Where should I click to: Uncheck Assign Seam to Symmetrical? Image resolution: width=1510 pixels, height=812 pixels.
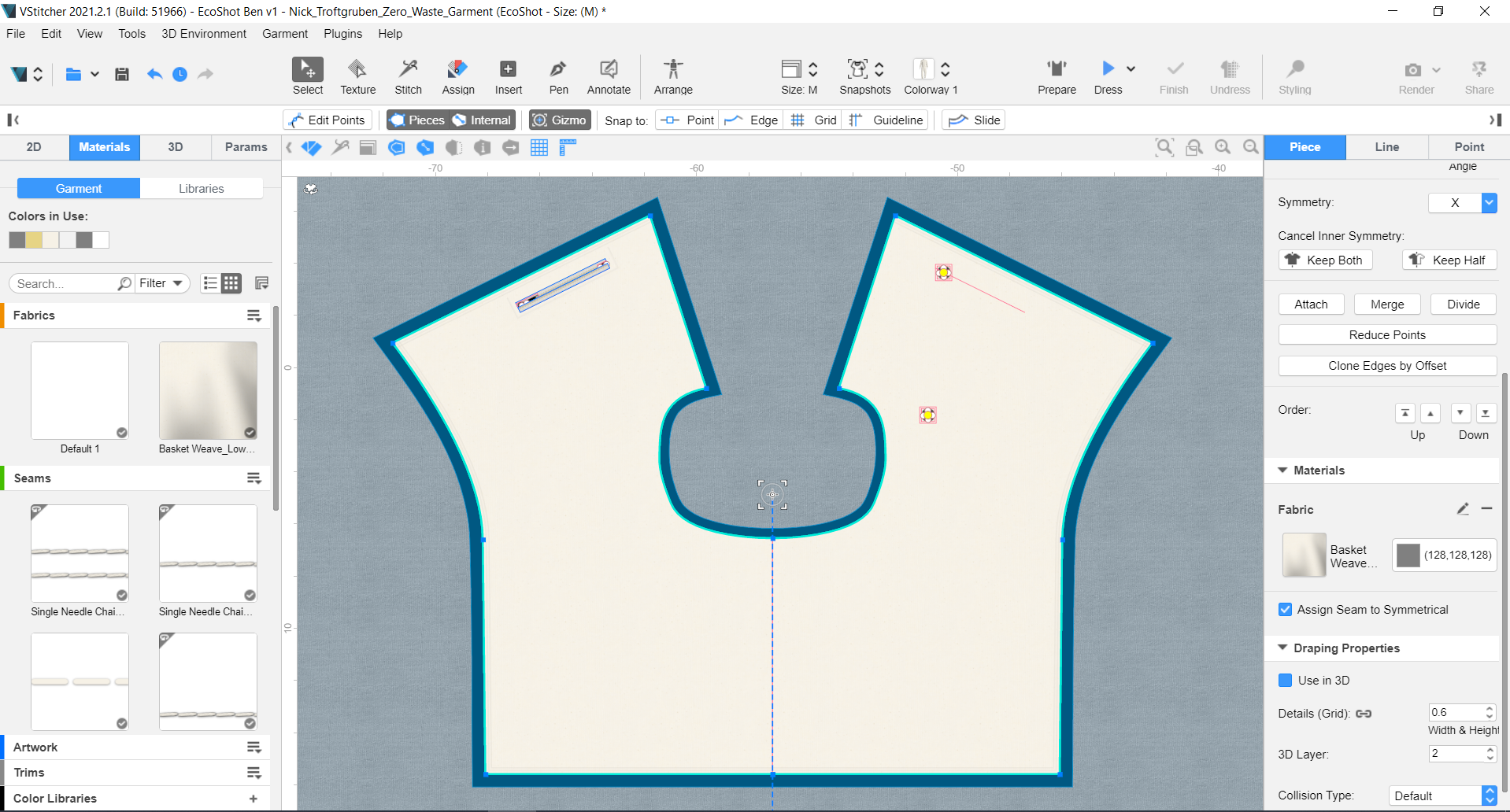[1285, 610]
